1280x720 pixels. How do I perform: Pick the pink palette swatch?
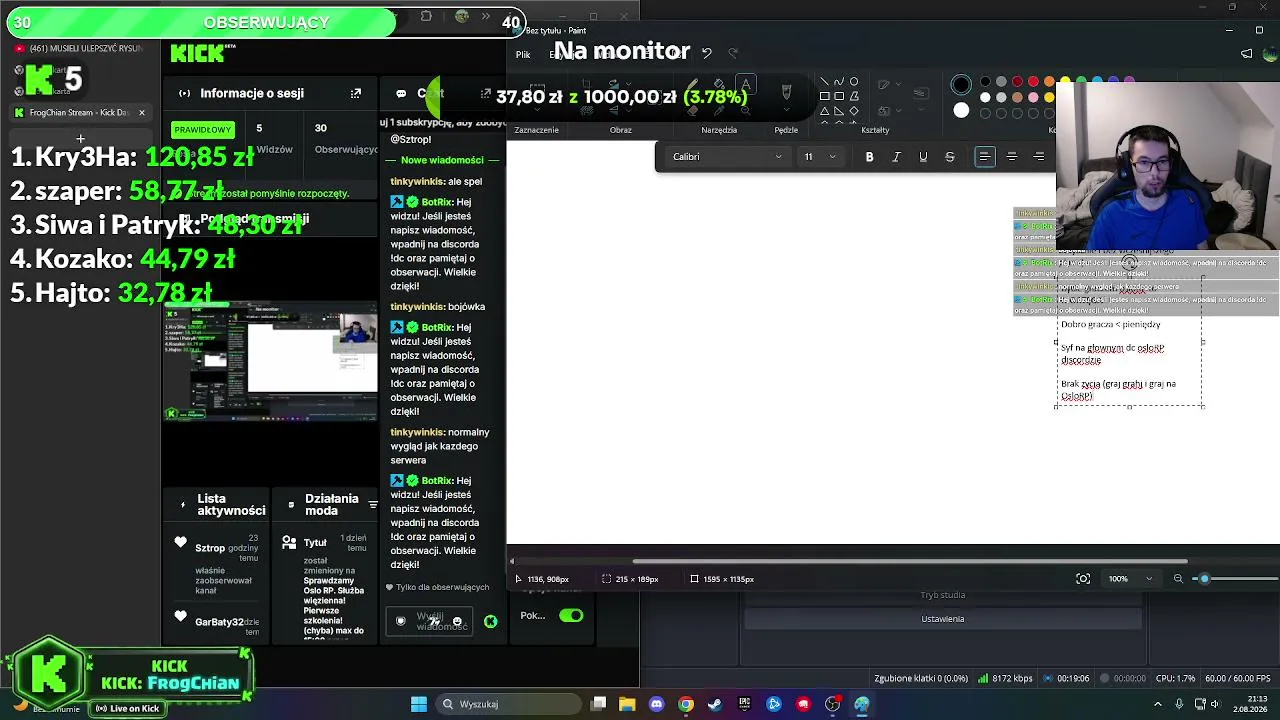coord(1033,98)
